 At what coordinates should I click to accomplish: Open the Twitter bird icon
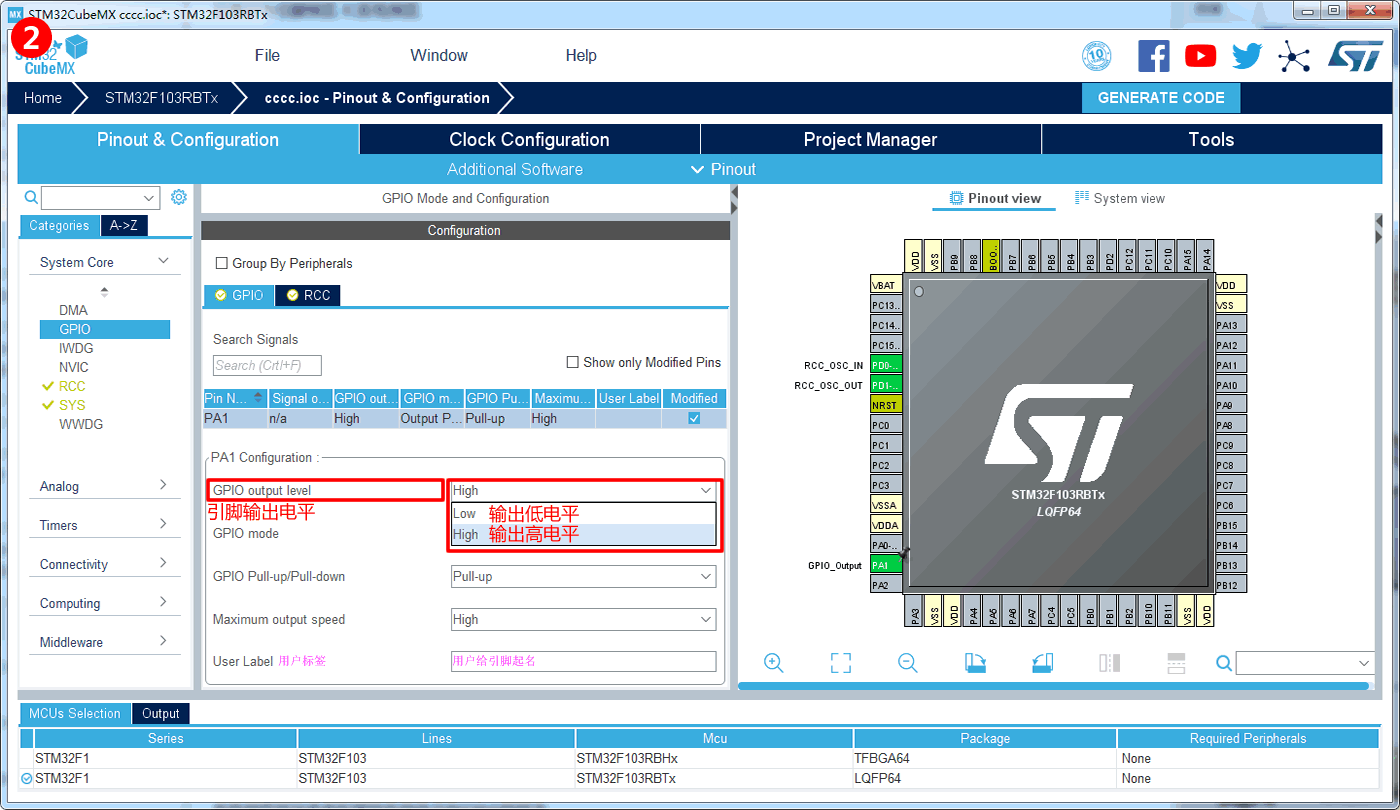(x=1247, y=56)
